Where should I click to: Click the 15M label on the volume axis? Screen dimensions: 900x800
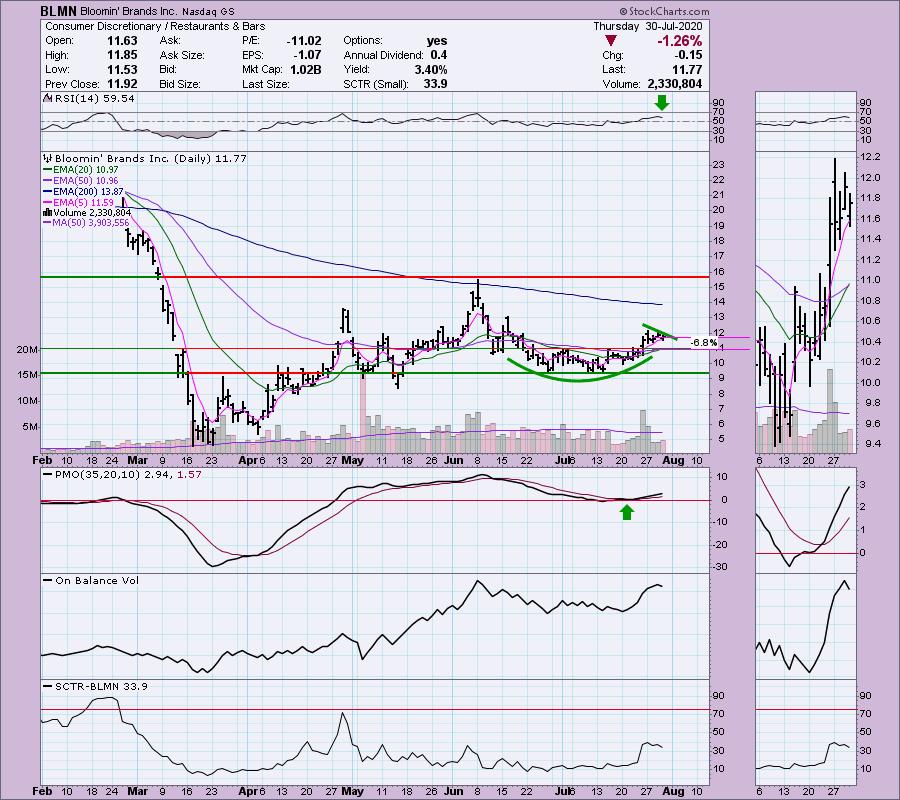pyautogui.click(x=28, y=375)
